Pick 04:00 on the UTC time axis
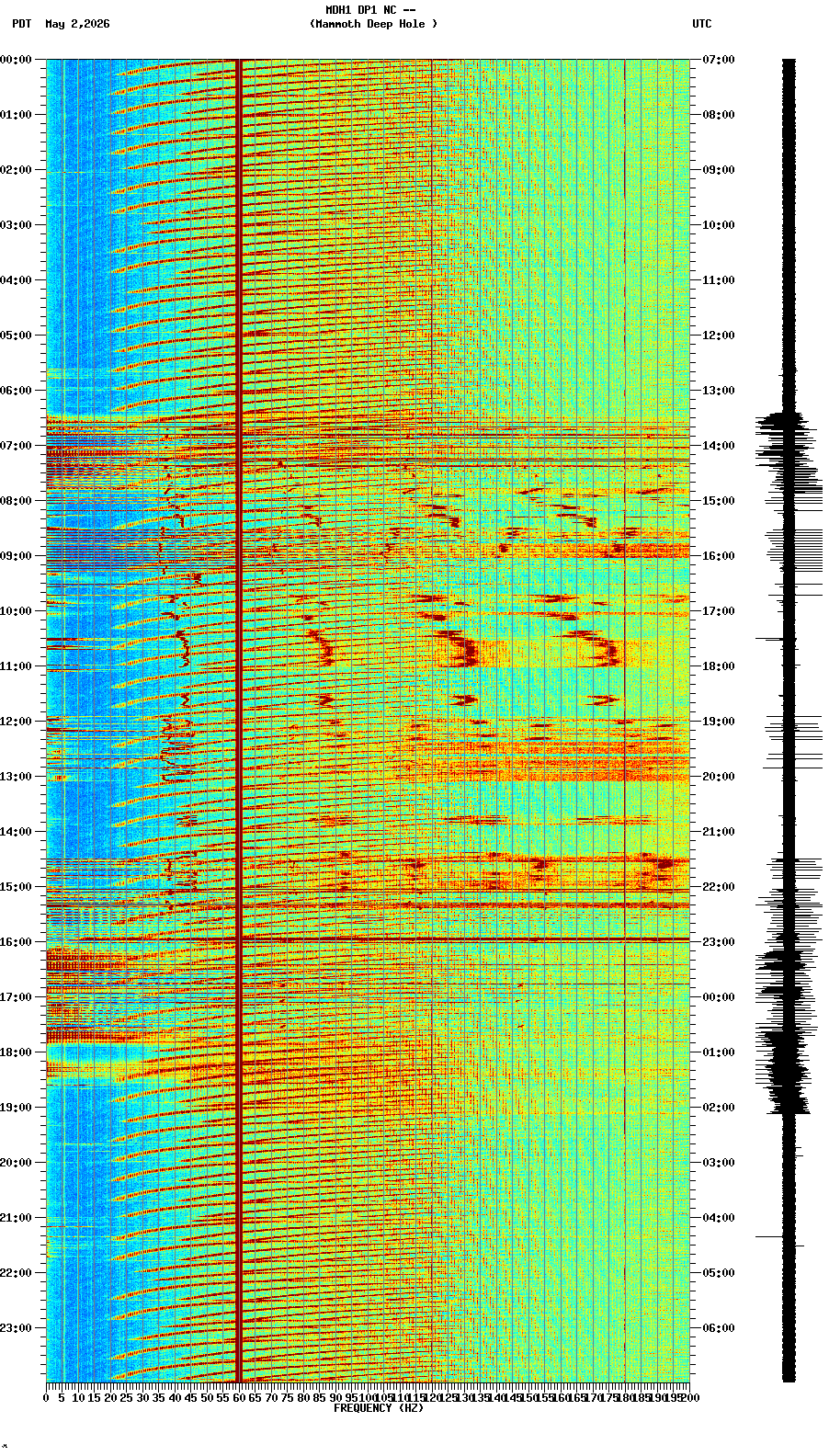829x1456 pixels. (719, 1218)
